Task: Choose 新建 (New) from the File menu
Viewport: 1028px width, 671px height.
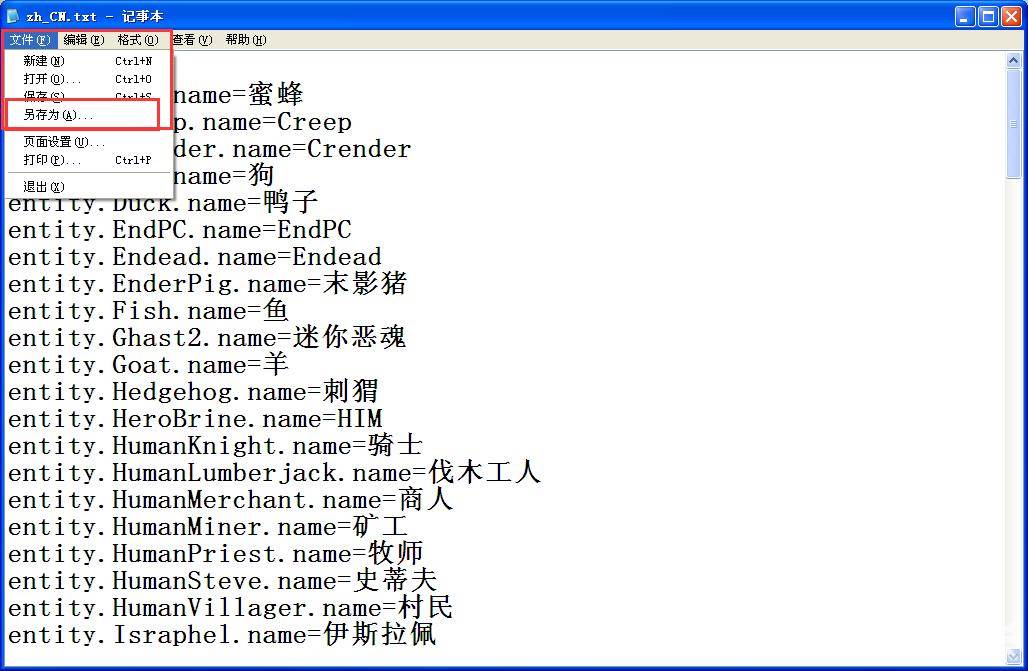Action: point(43,61)
